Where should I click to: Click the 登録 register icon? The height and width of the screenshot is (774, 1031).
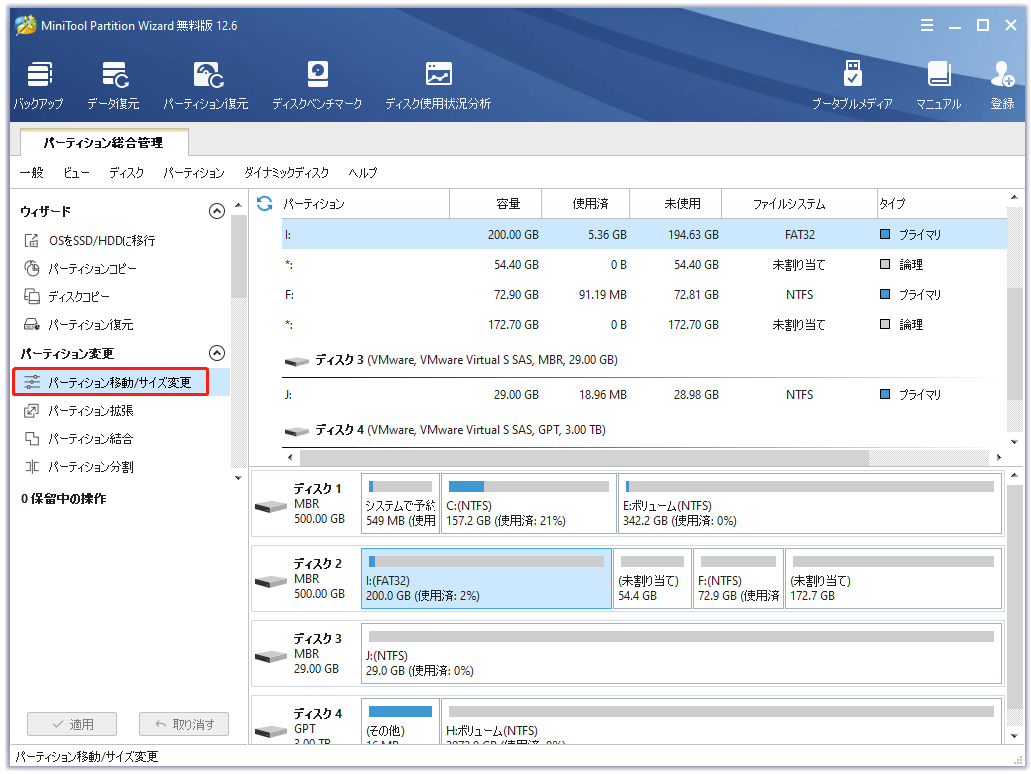[x=1003, y=85]
